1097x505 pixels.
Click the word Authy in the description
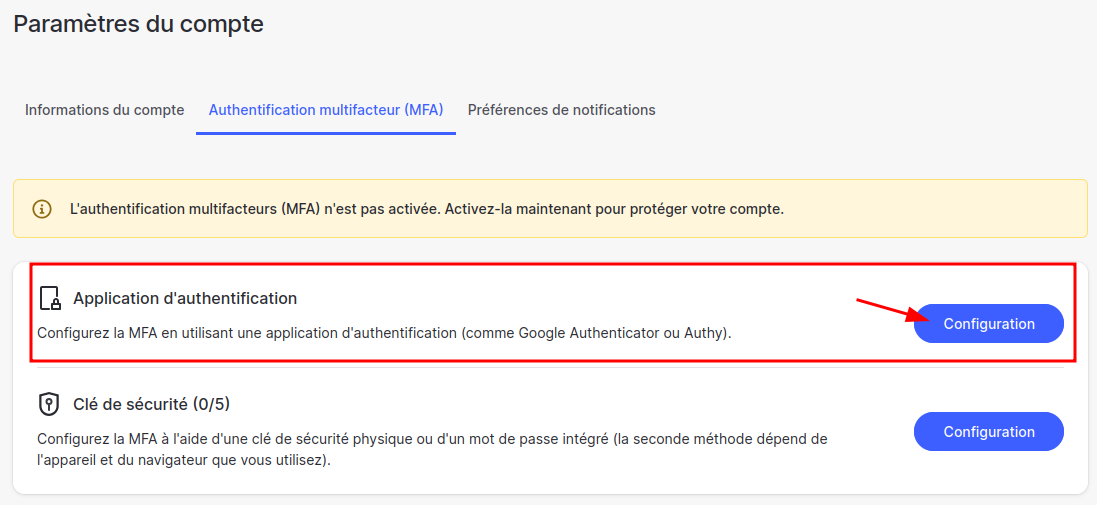(704, 333)
